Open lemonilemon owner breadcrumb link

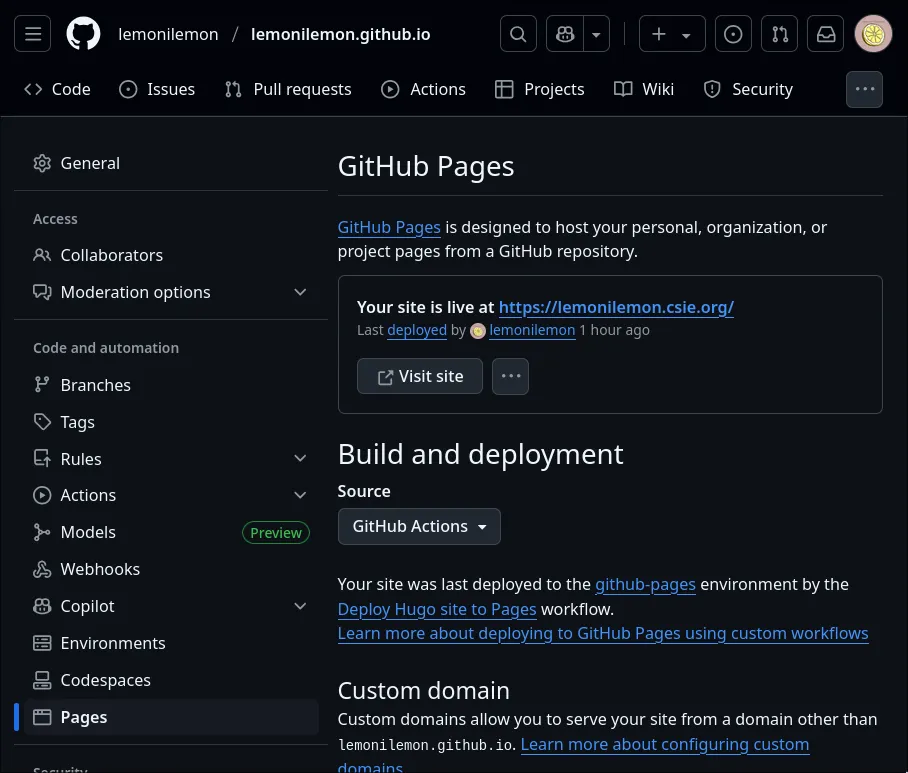[169, 34]
